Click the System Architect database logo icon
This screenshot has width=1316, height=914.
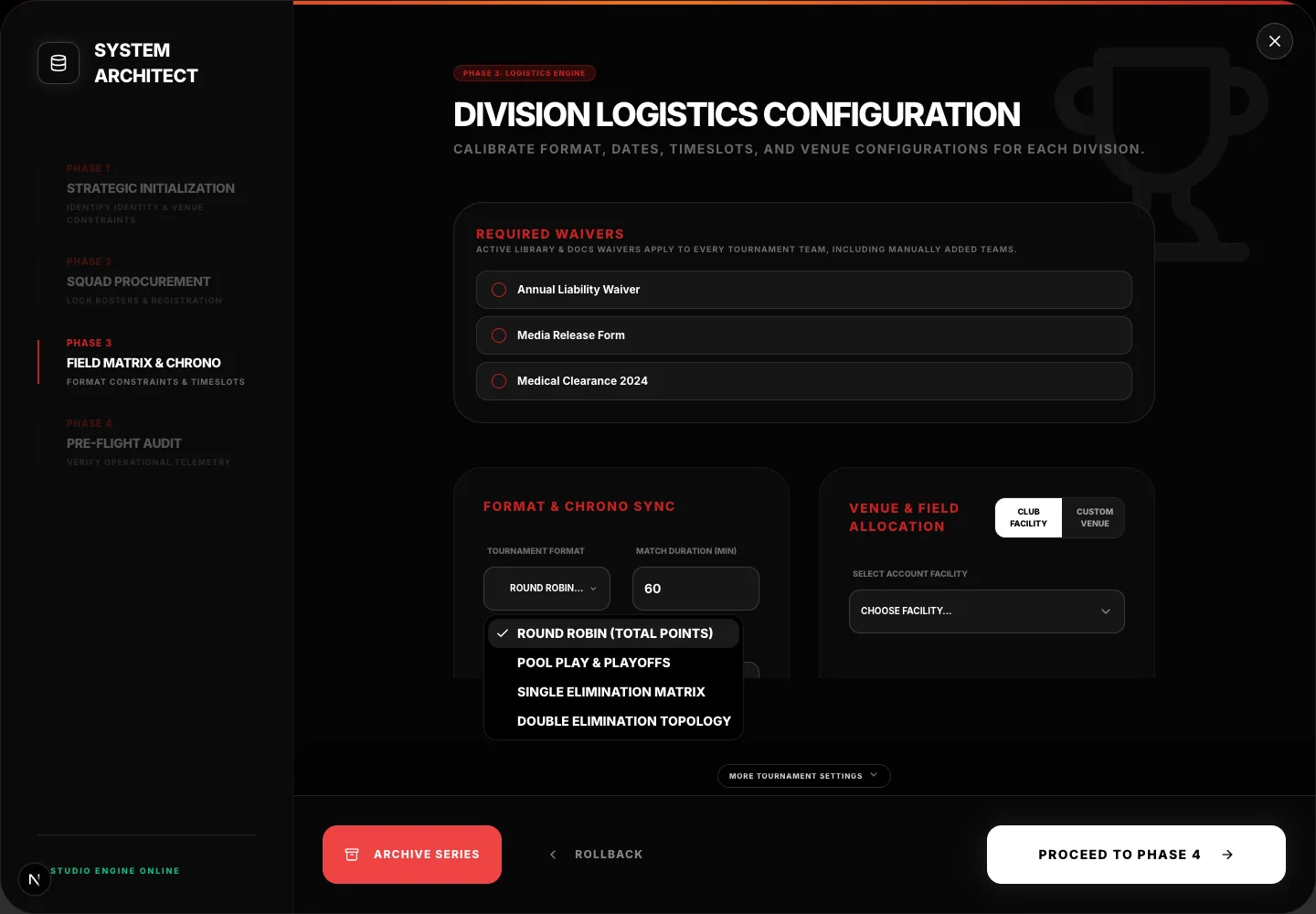pyautogui.click(x=58, y=63)
